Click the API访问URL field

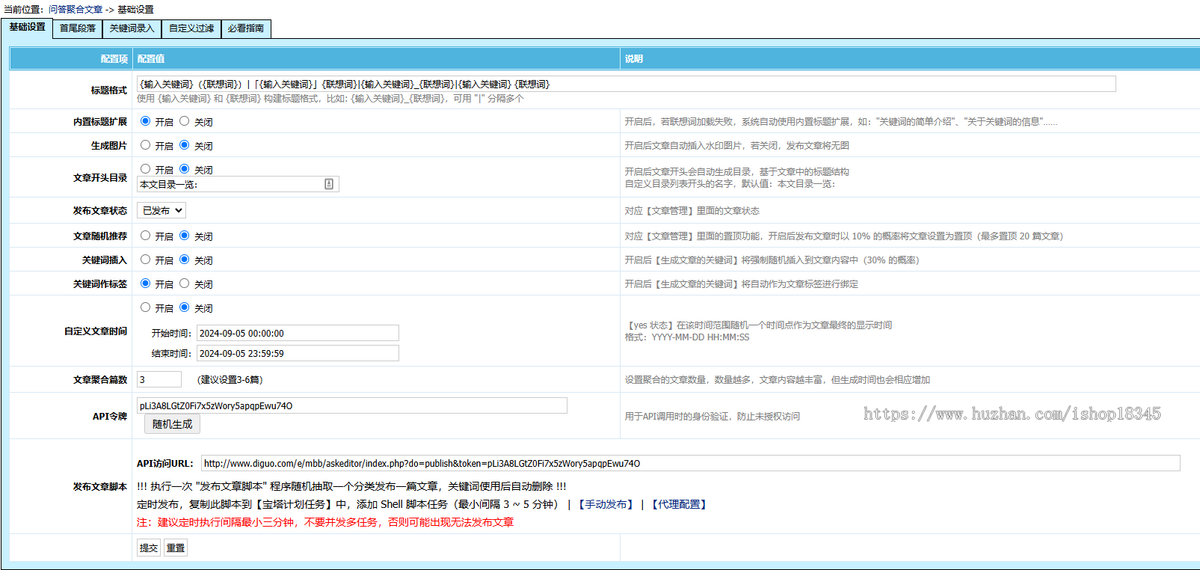[689, 464]
